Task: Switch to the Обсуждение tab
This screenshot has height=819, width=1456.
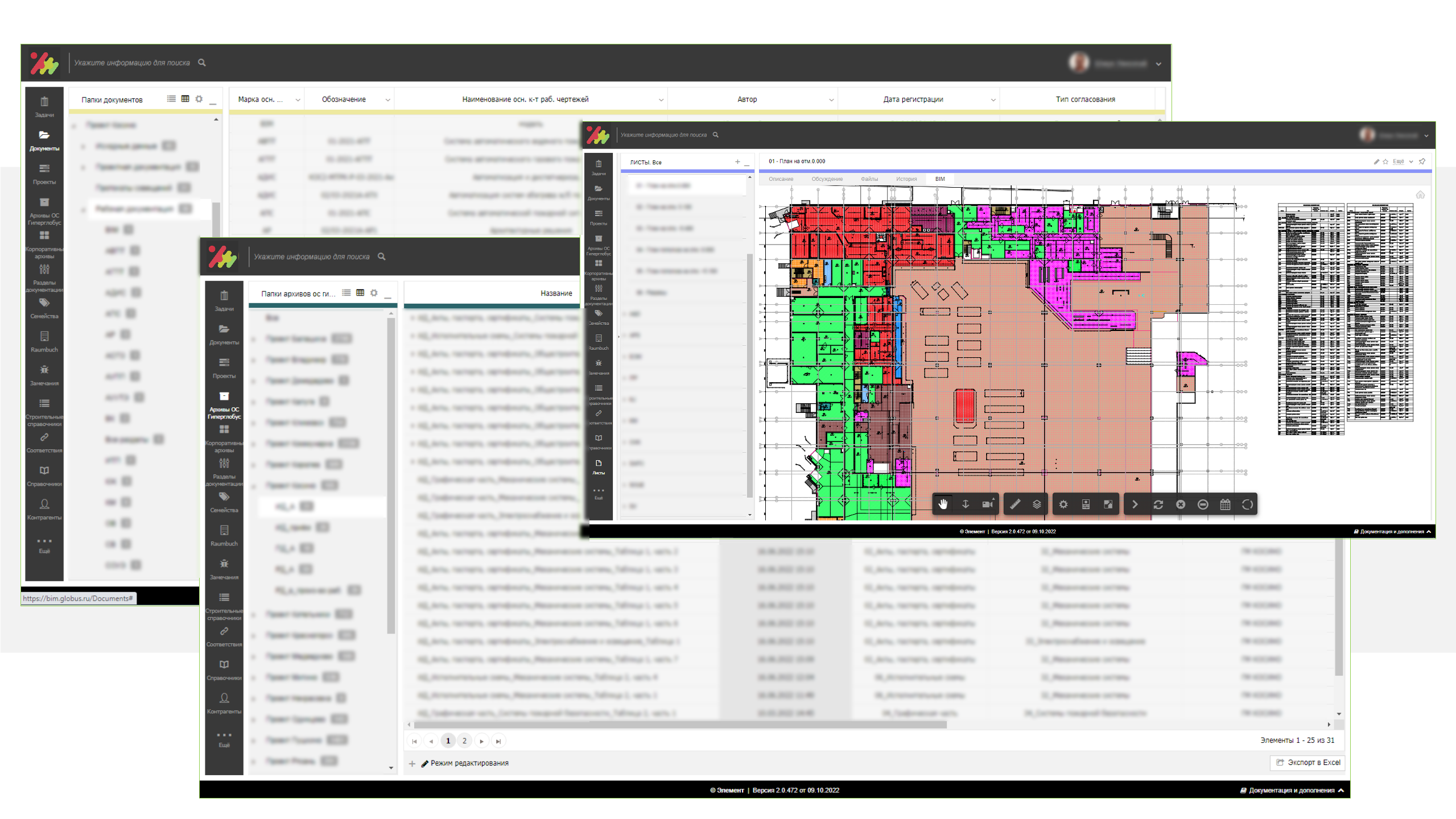Action: [827, 179]
